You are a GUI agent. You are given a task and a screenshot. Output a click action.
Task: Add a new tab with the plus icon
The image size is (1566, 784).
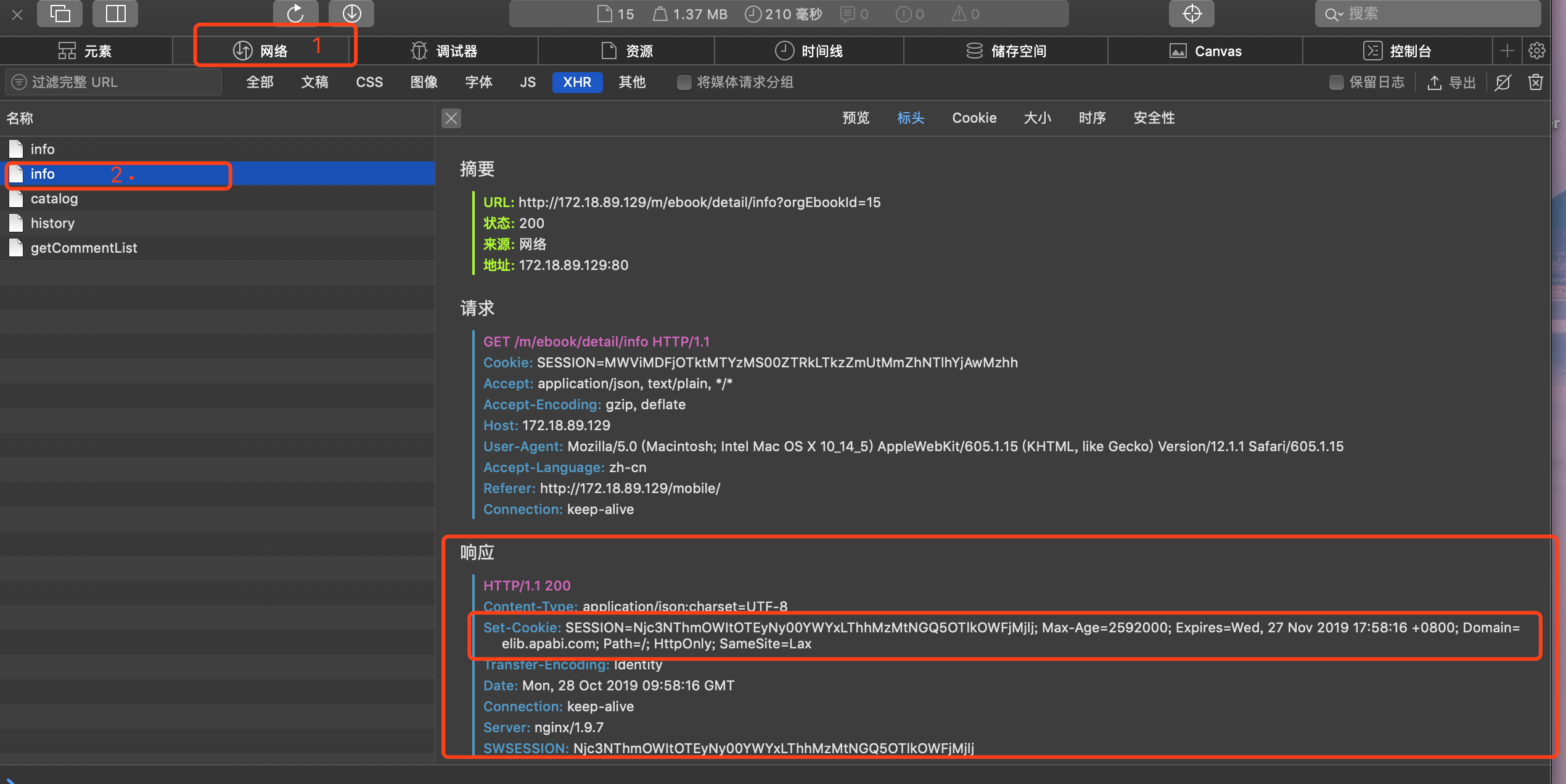pos(1507,51)
